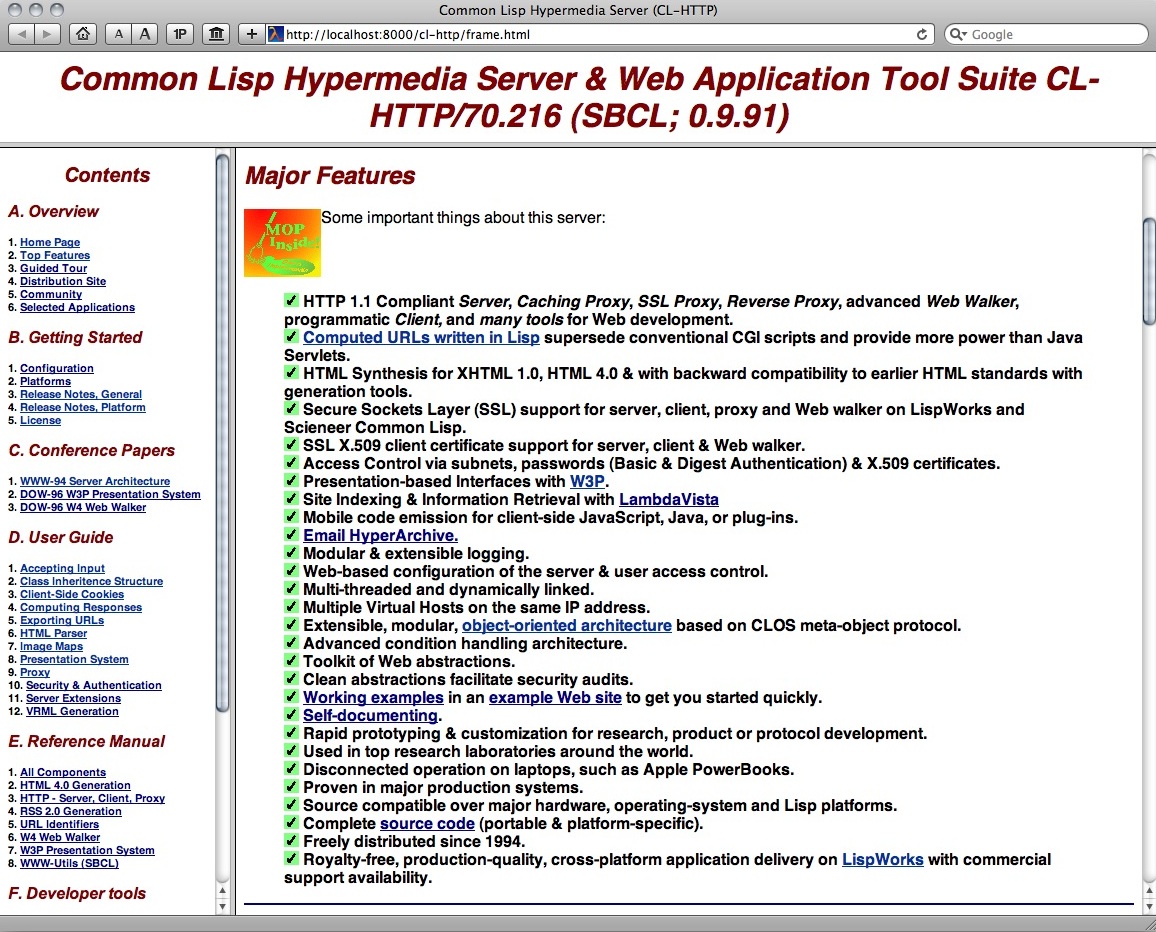Click the site favicon in address bar
1156x932 pixels.
click(275, 34)
